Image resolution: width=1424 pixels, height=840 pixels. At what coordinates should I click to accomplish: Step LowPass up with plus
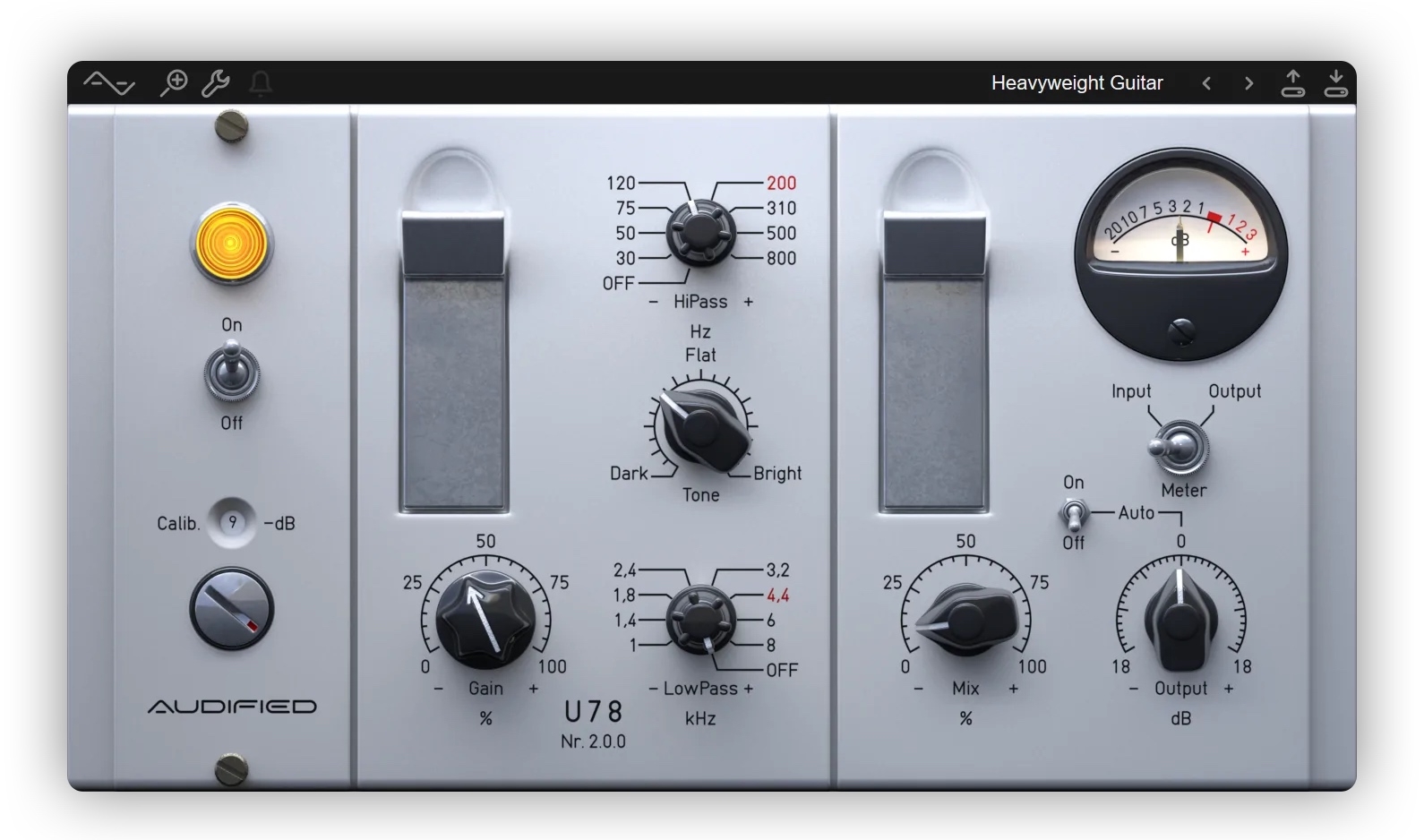pyautogui.click(x=749, y=689)
